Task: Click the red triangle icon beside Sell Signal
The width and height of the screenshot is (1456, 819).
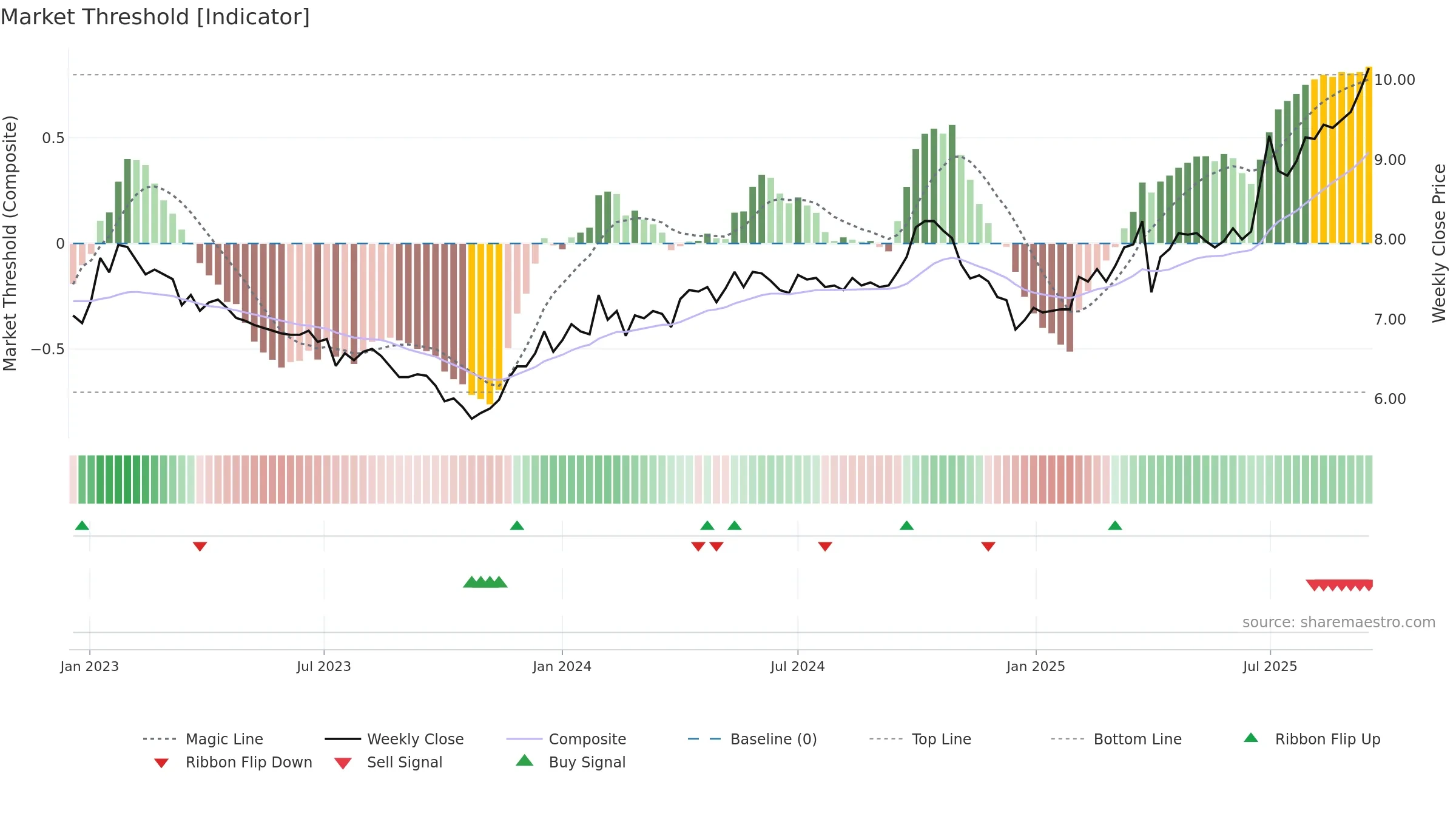Action: pos(343,763)
